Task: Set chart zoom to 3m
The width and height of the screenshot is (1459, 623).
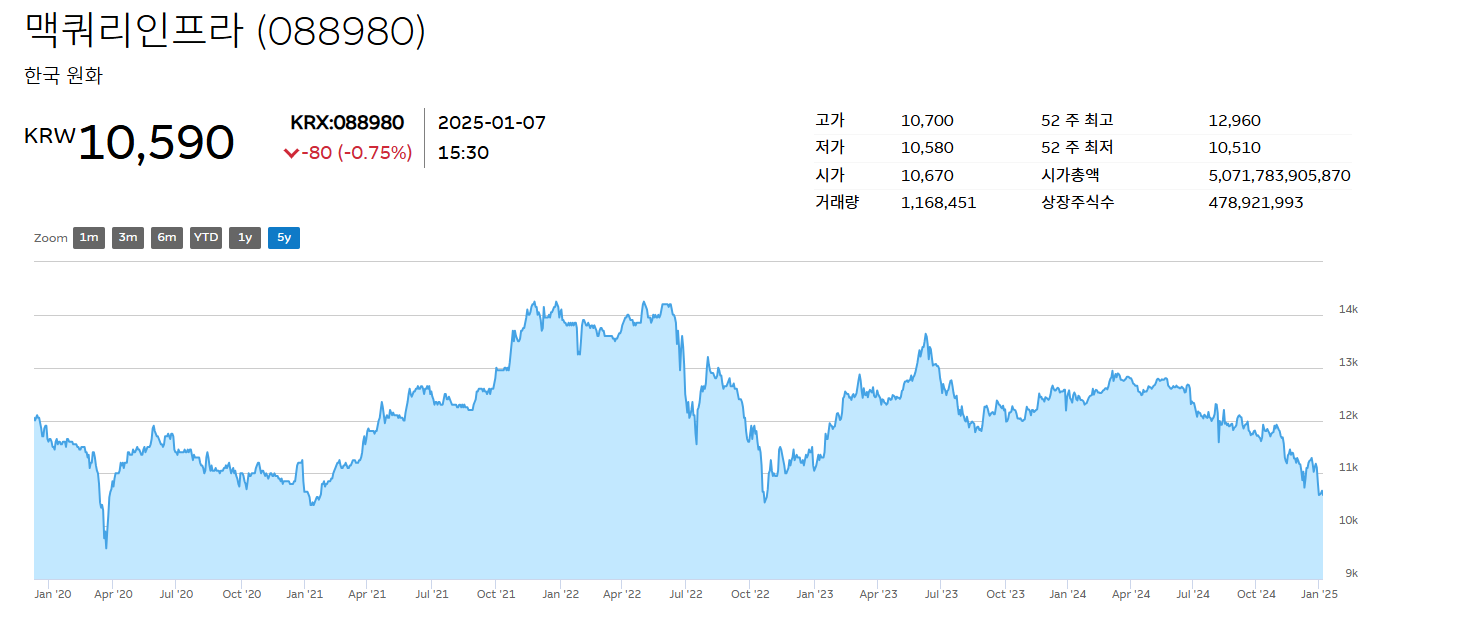Action: pos(128,238)
